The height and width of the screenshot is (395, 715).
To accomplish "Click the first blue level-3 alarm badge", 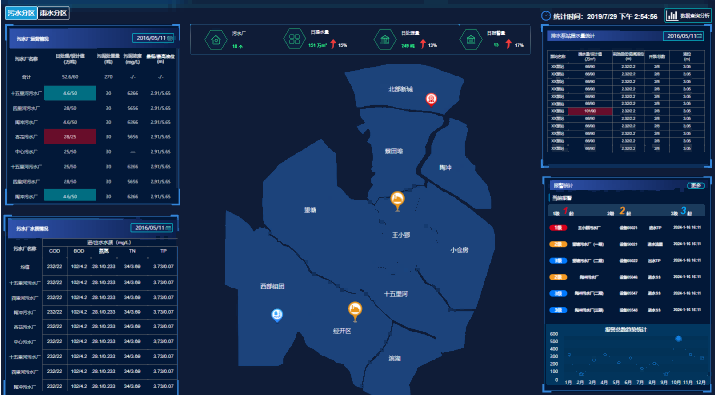I will (558, 260).
